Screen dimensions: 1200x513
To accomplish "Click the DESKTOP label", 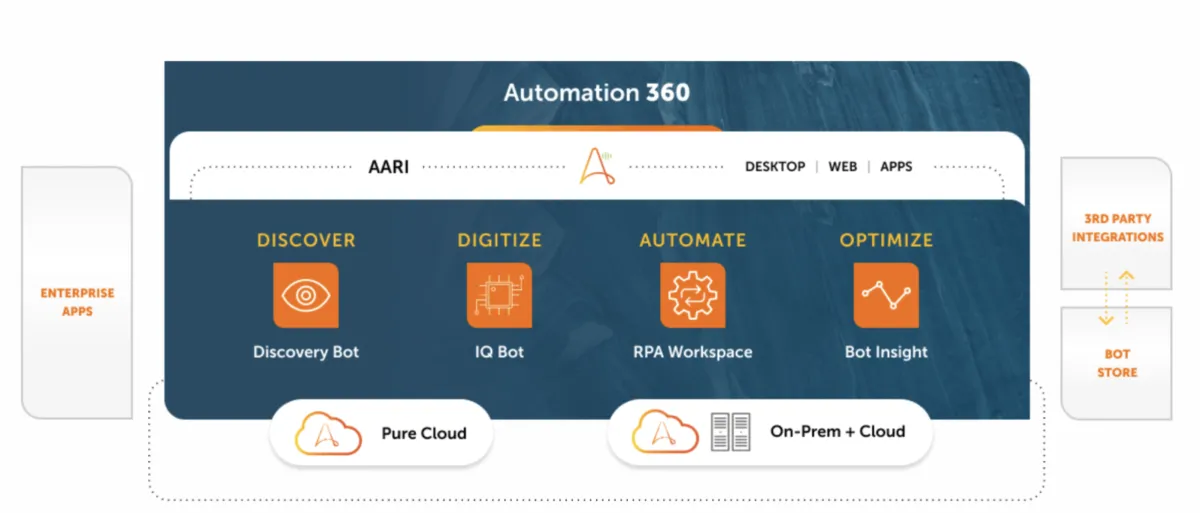I will [775, 167].
